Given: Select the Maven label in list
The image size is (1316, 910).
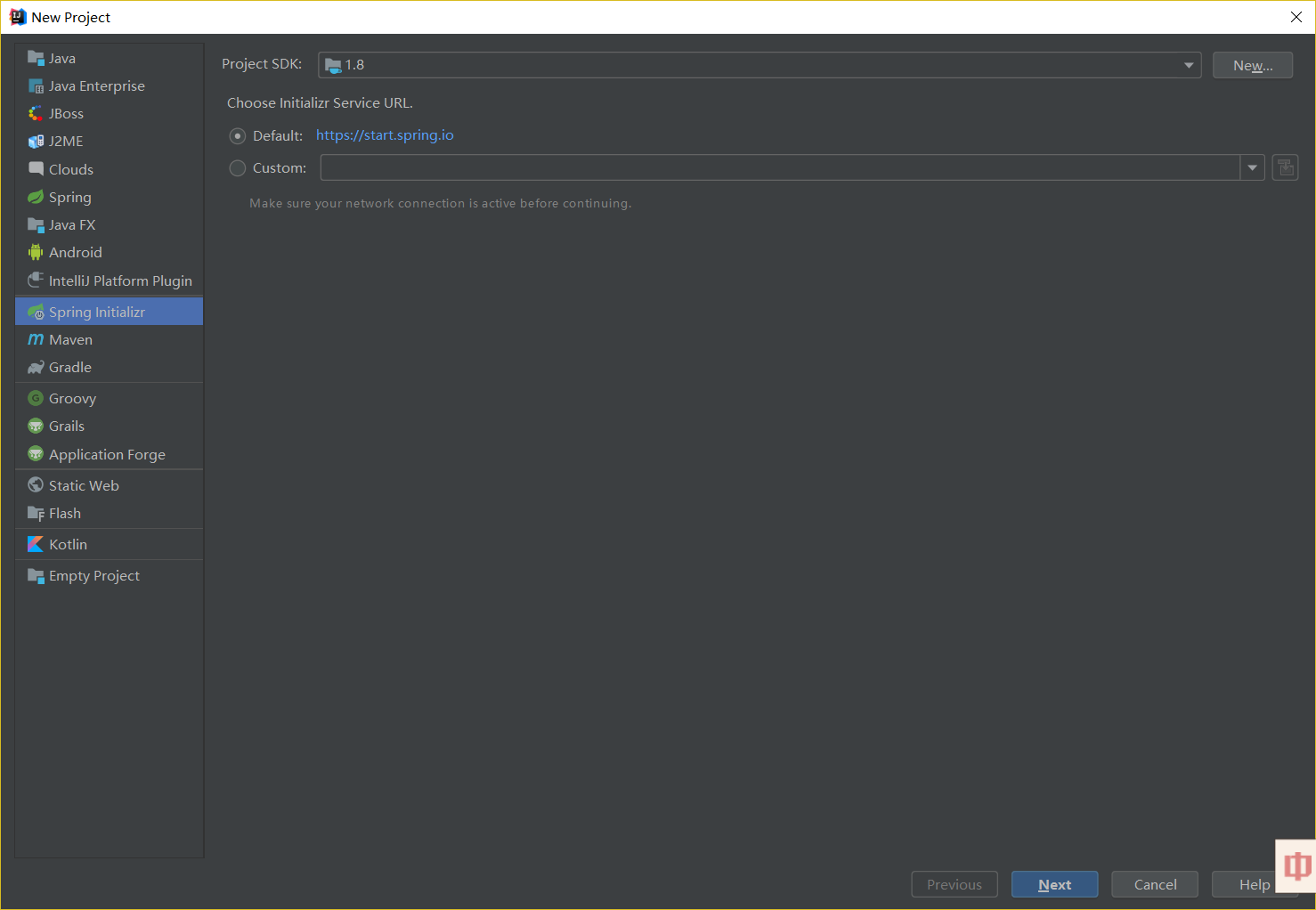Looking at the screenshot, I should tap(71, 340).
